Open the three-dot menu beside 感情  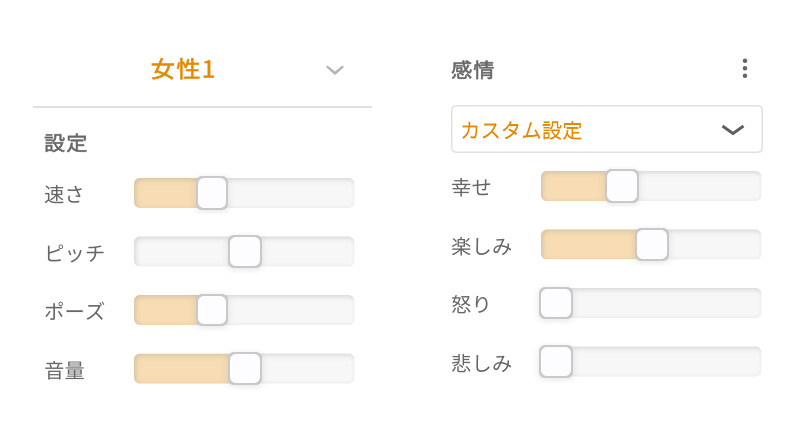coord(744,69)
